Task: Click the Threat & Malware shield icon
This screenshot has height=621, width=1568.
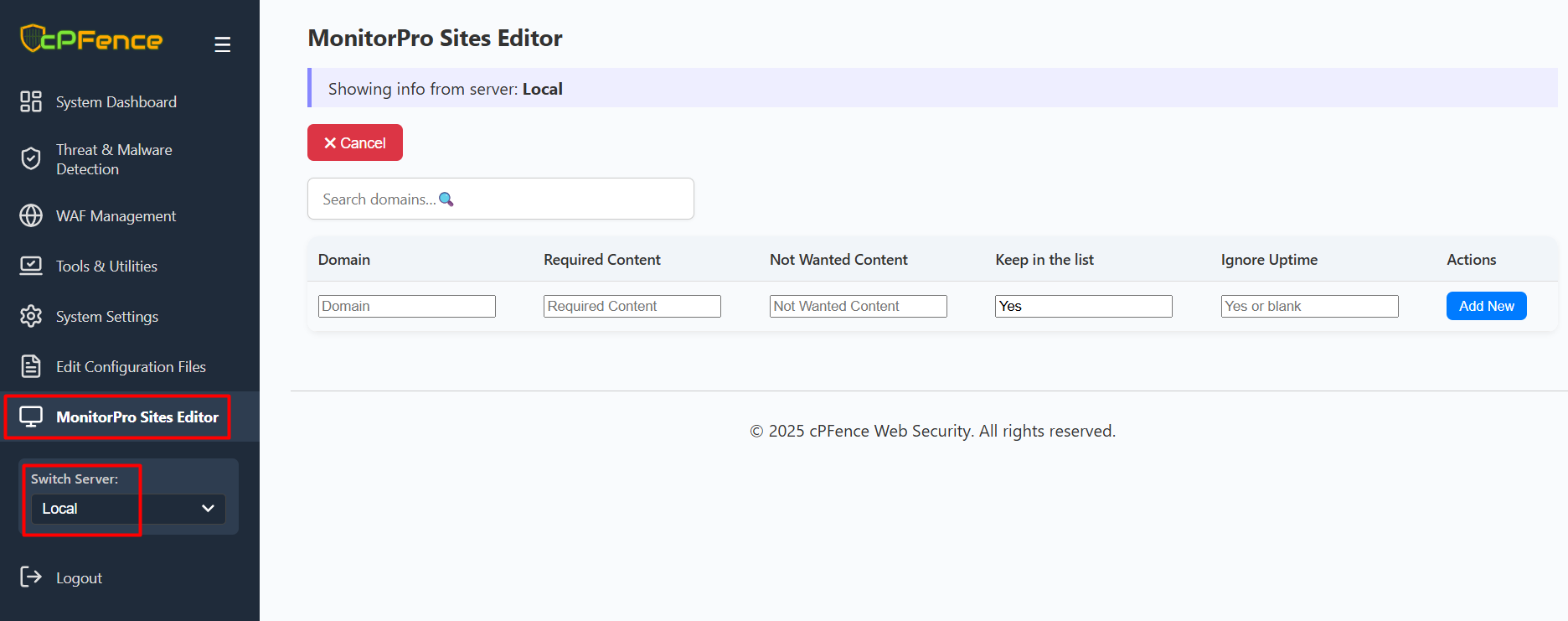Action: (x=31, y=158)
